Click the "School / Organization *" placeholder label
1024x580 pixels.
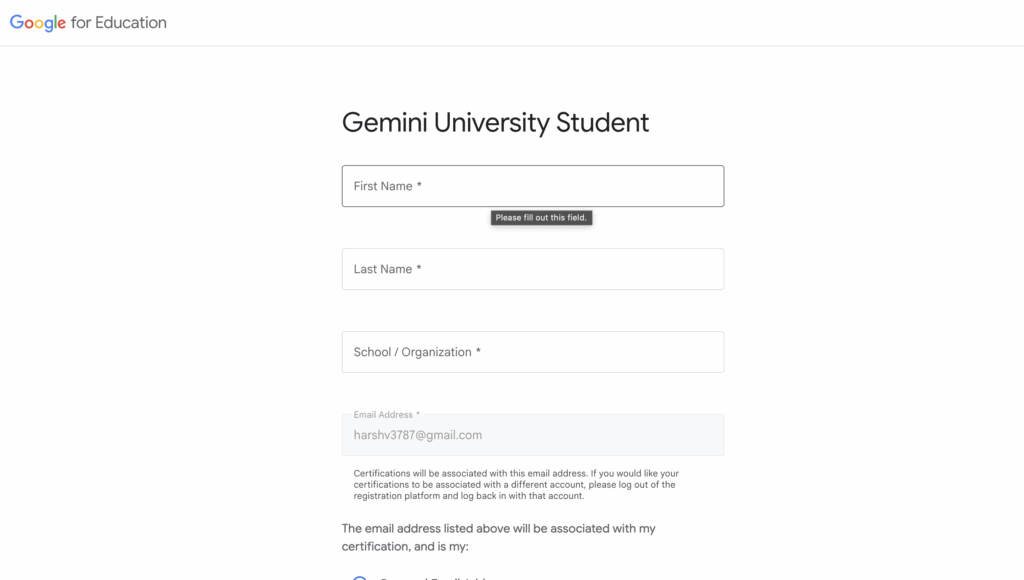[416, 352]
